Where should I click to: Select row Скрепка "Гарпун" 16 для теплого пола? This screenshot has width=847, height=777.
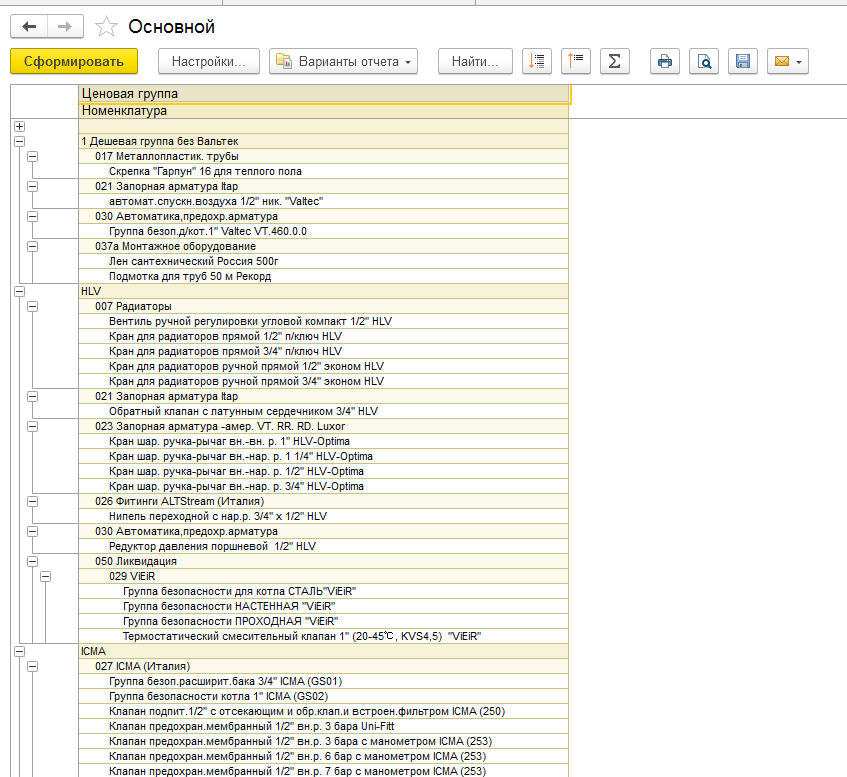324,171
